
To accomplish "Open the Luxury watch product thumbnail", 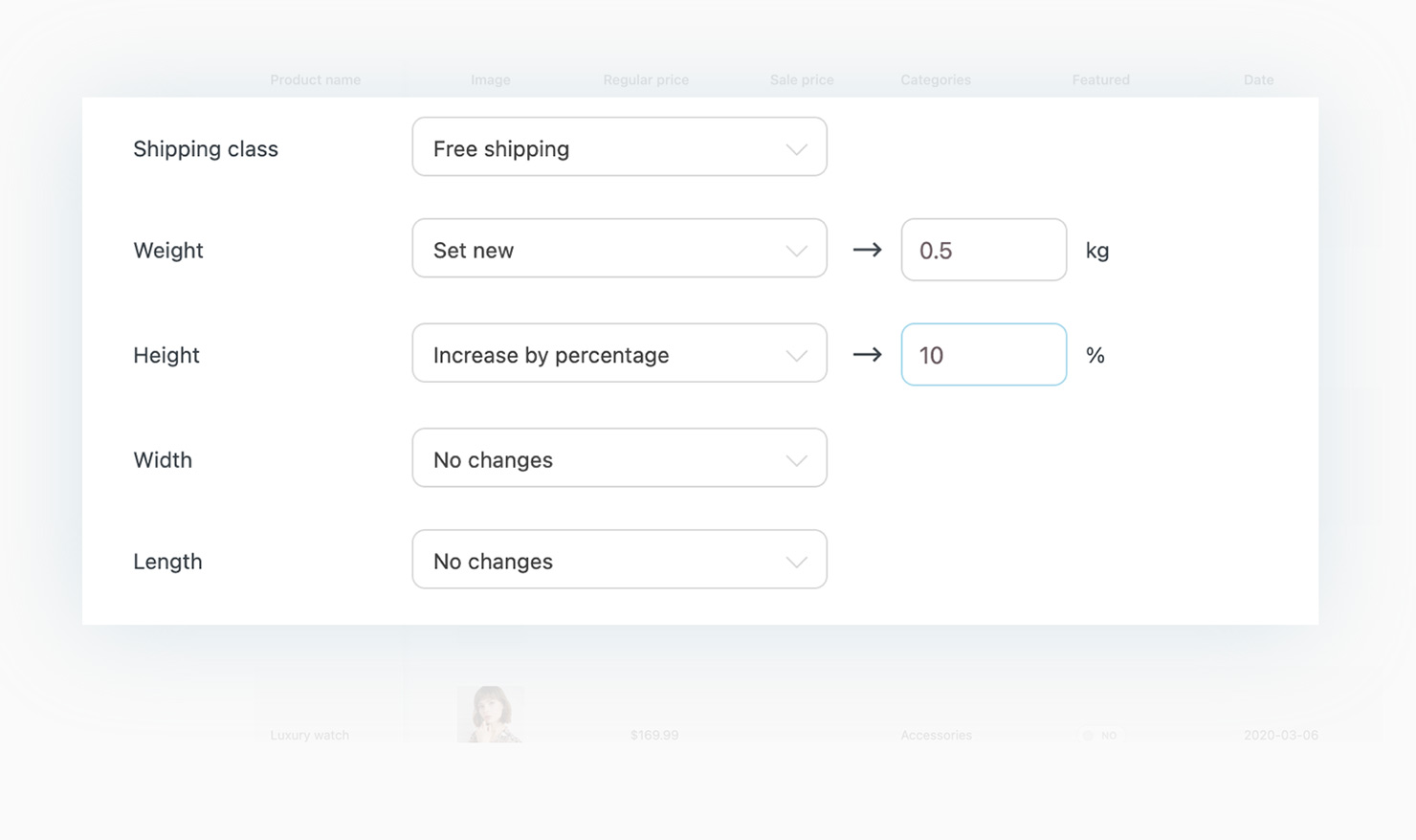I will (490, 714).
